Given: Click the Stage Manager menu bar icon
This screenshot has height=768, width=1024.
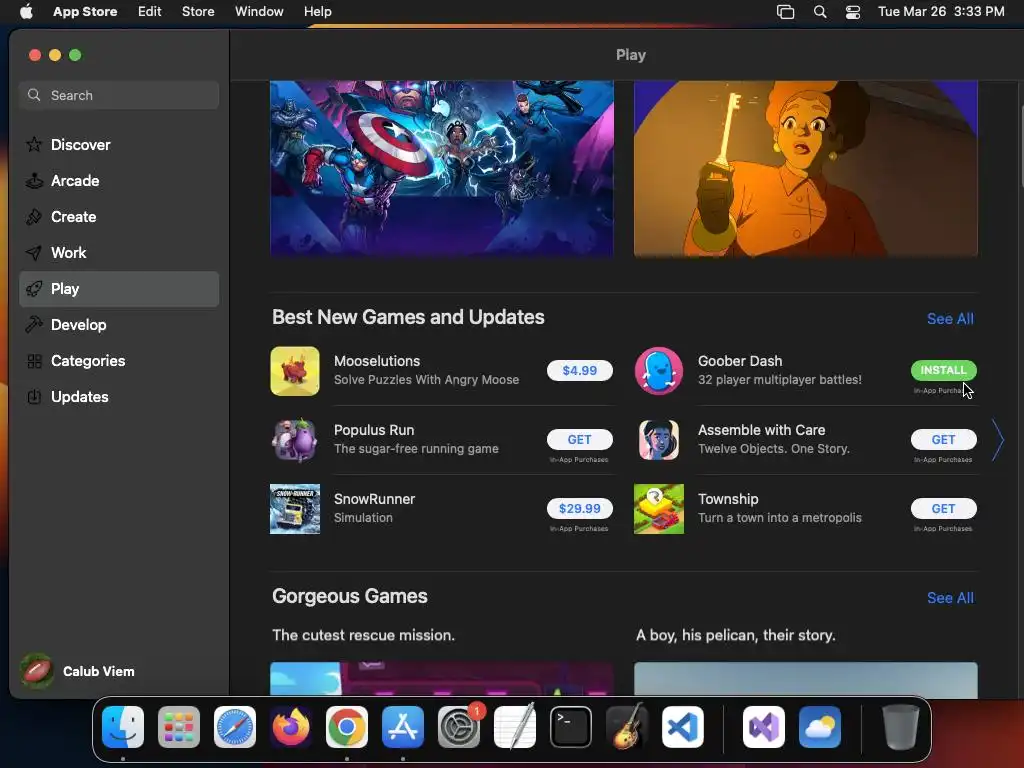Looking at the screenshot, I should pyautogui.click(x=785, y=12).
